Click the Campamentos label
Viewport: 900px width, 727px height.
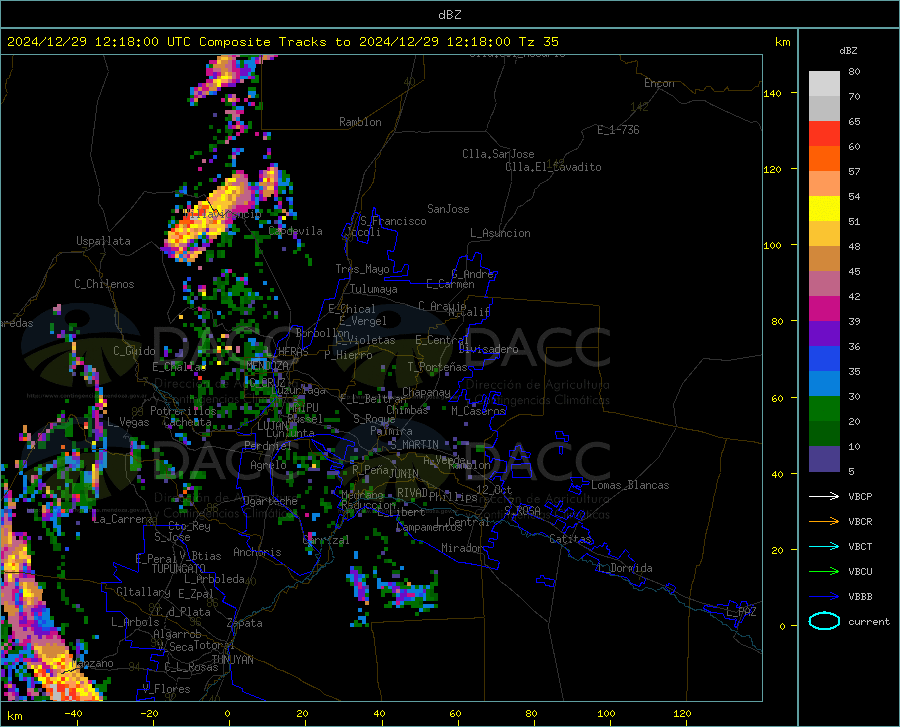429,527
